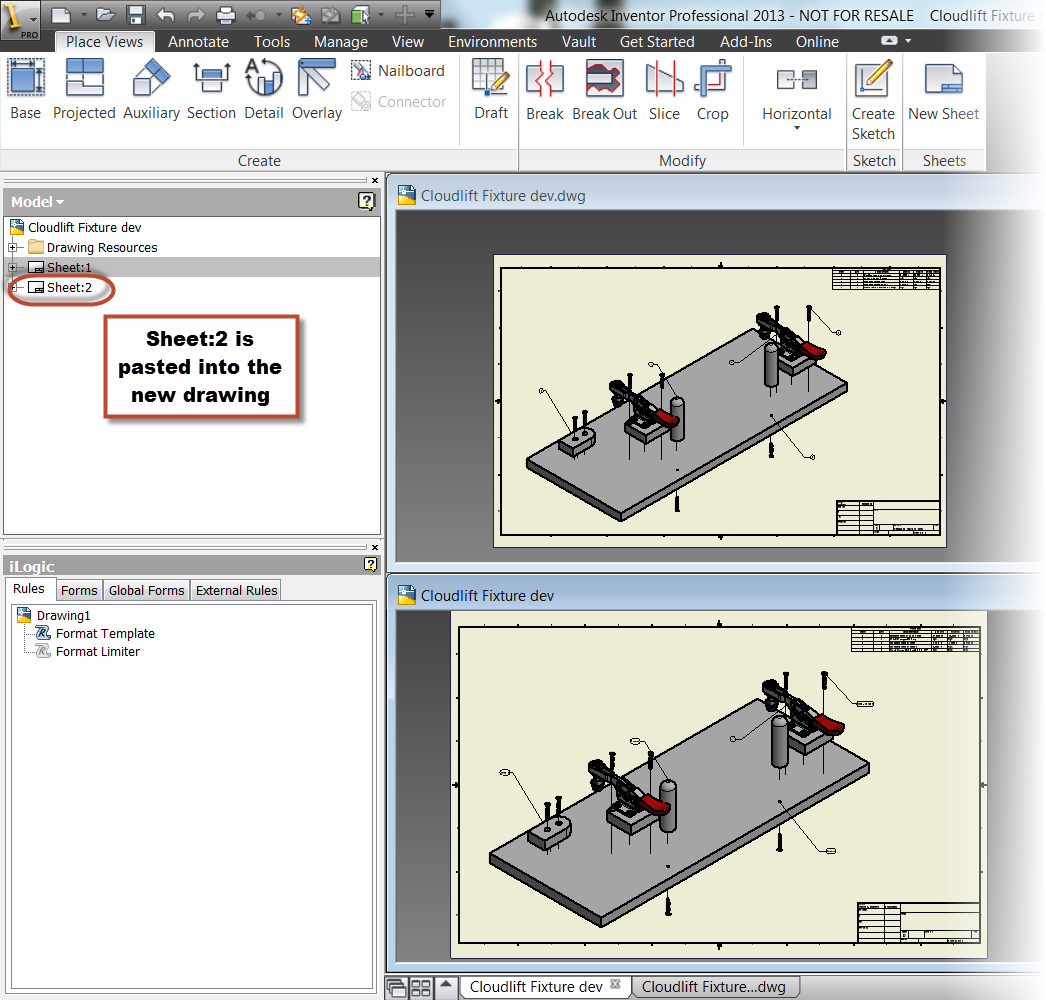The image size is (1046, 1000).
Task: Apply the Crop view tool
Action: tap(712, 91)
